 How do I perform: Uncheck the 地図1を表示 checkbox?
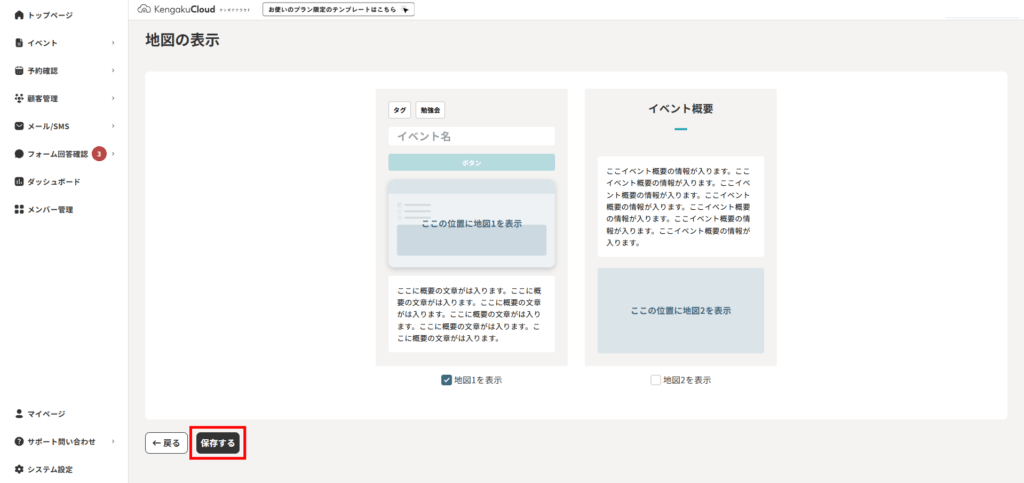(446, 380)
